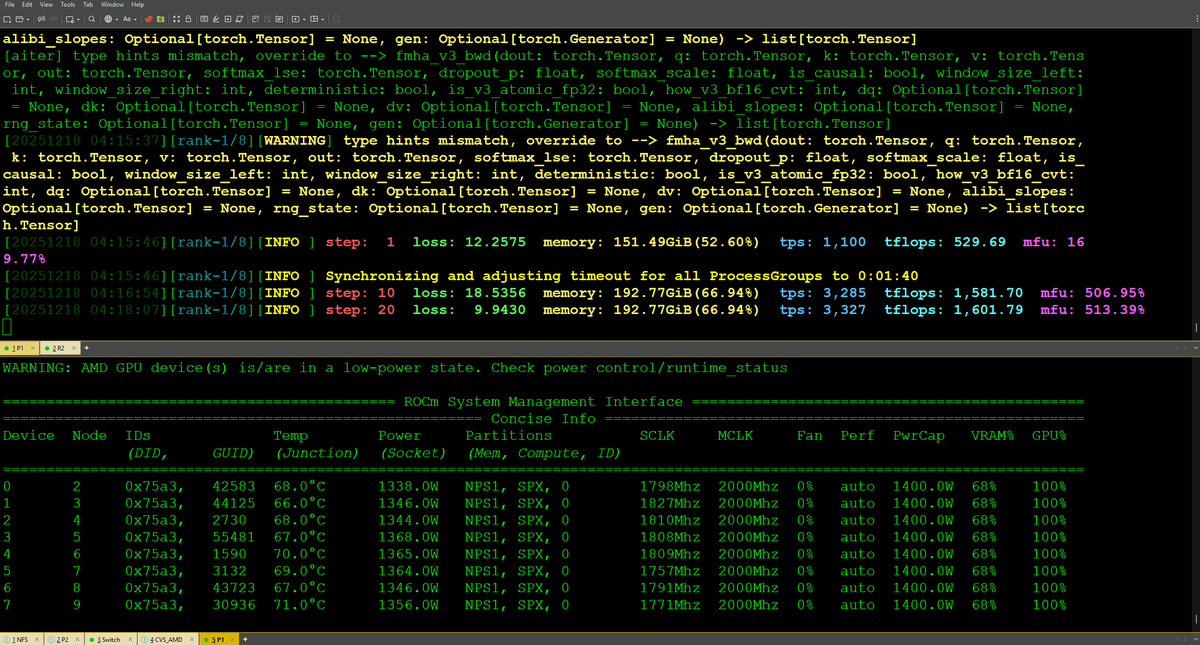
Task: Switch to the 3 Switch tab
Action: coord(110,639)
